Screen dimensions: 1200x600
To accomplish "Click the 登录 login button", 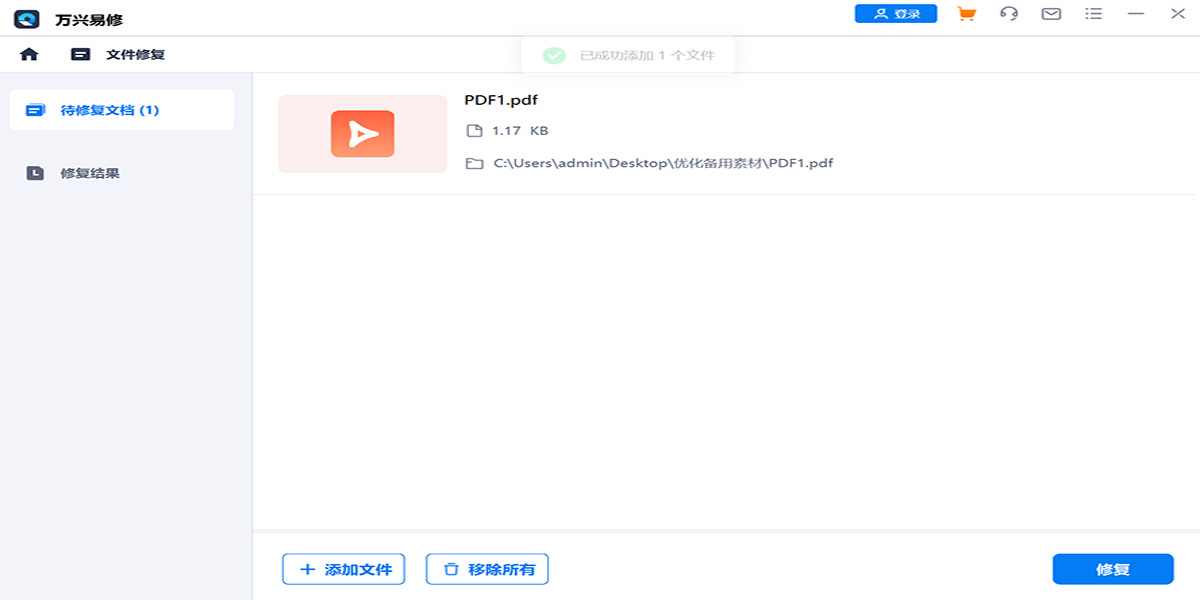I will click(896, 14).
